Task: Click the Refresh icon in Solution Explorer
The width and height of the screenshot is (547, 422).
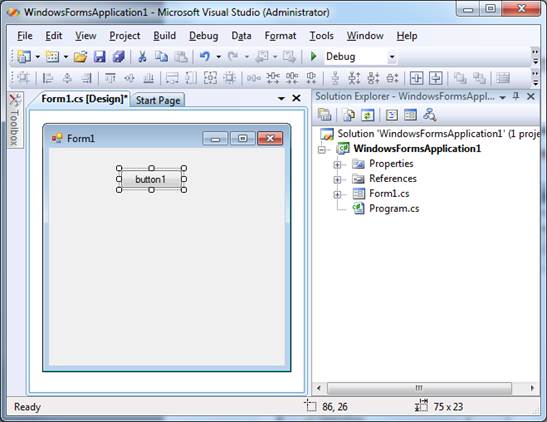Action: (x=368, y=115)
